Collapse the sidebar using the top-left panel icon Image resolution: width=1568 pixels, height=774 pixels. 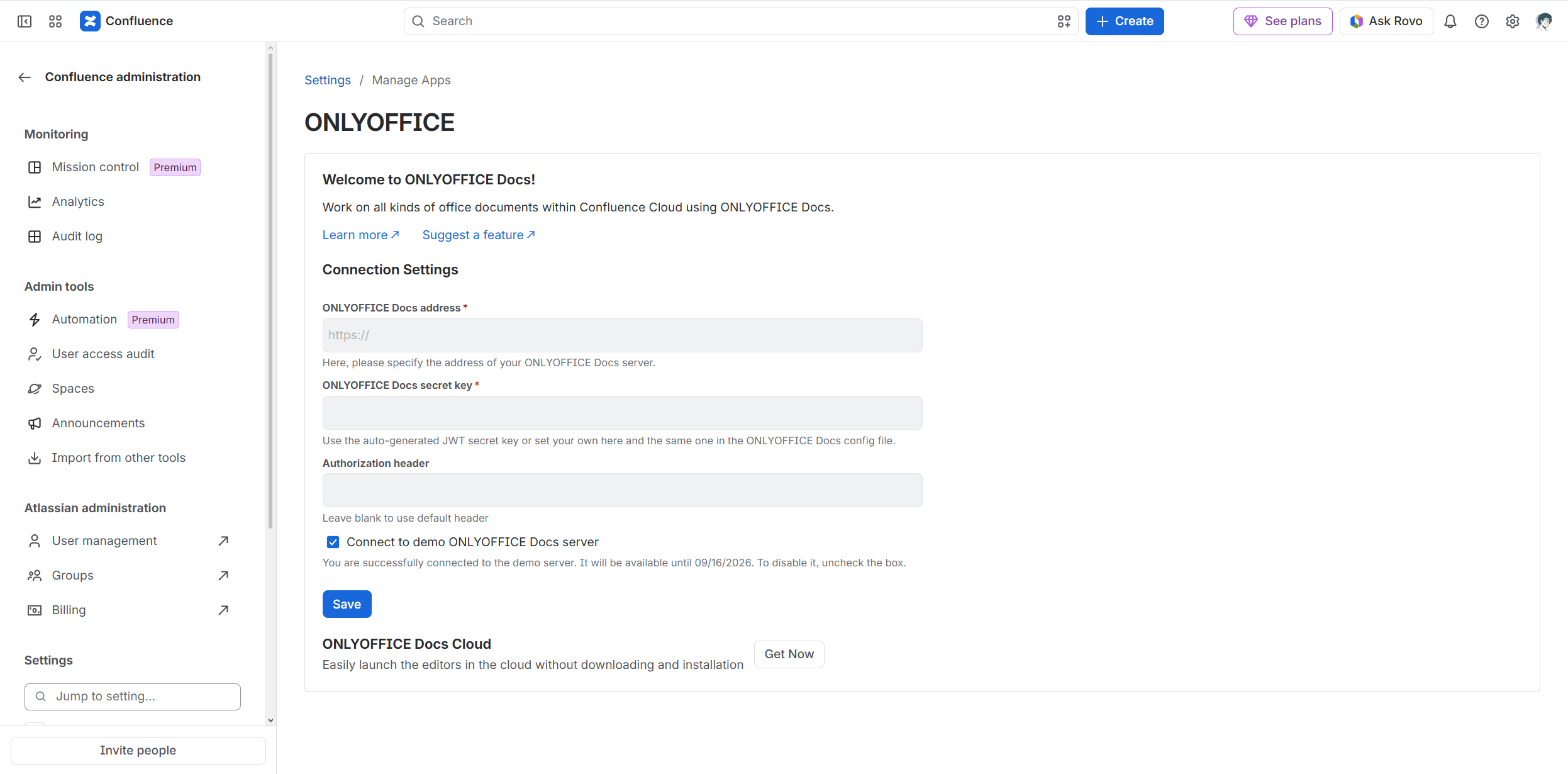click(x=25, y=21)
